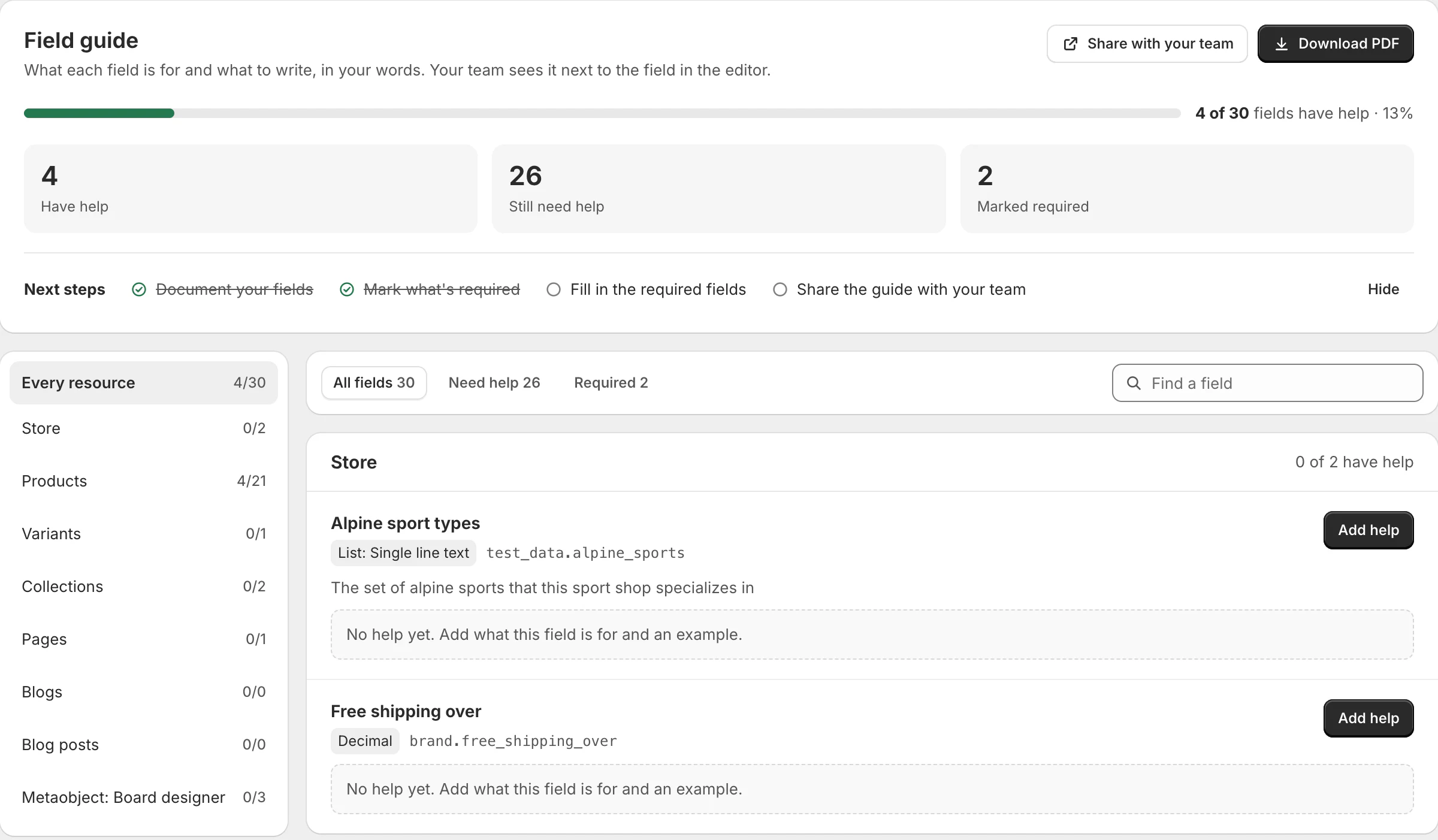
Task: Select the Blogs resource row
Action: [144, 692]
